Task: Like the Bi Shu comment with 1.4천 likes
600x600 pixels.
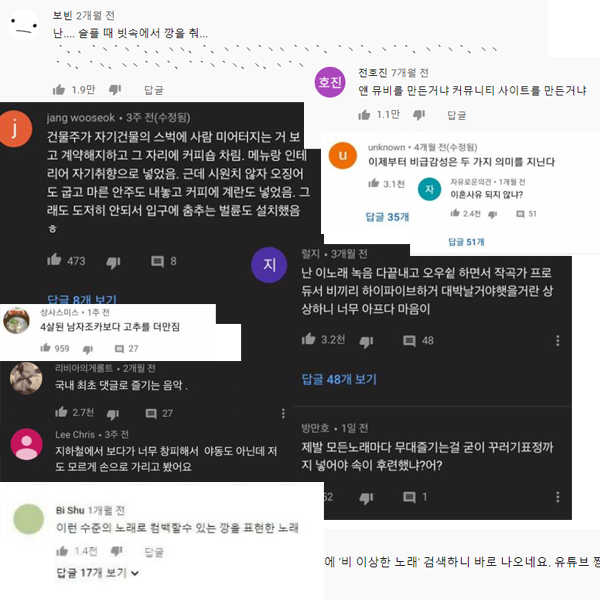Action: tap(62, 551)
